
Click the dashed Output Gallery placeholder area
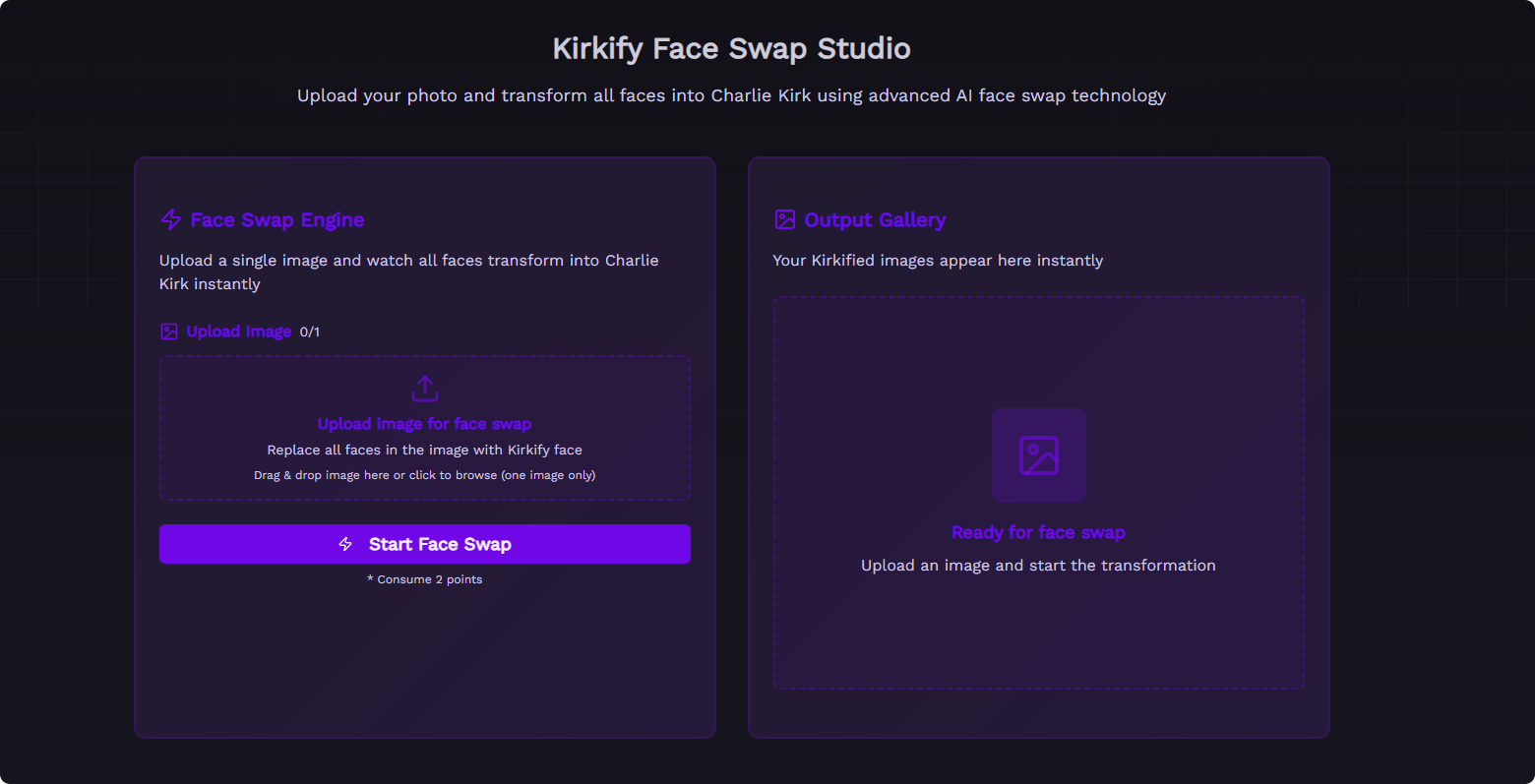(1038, 492)
